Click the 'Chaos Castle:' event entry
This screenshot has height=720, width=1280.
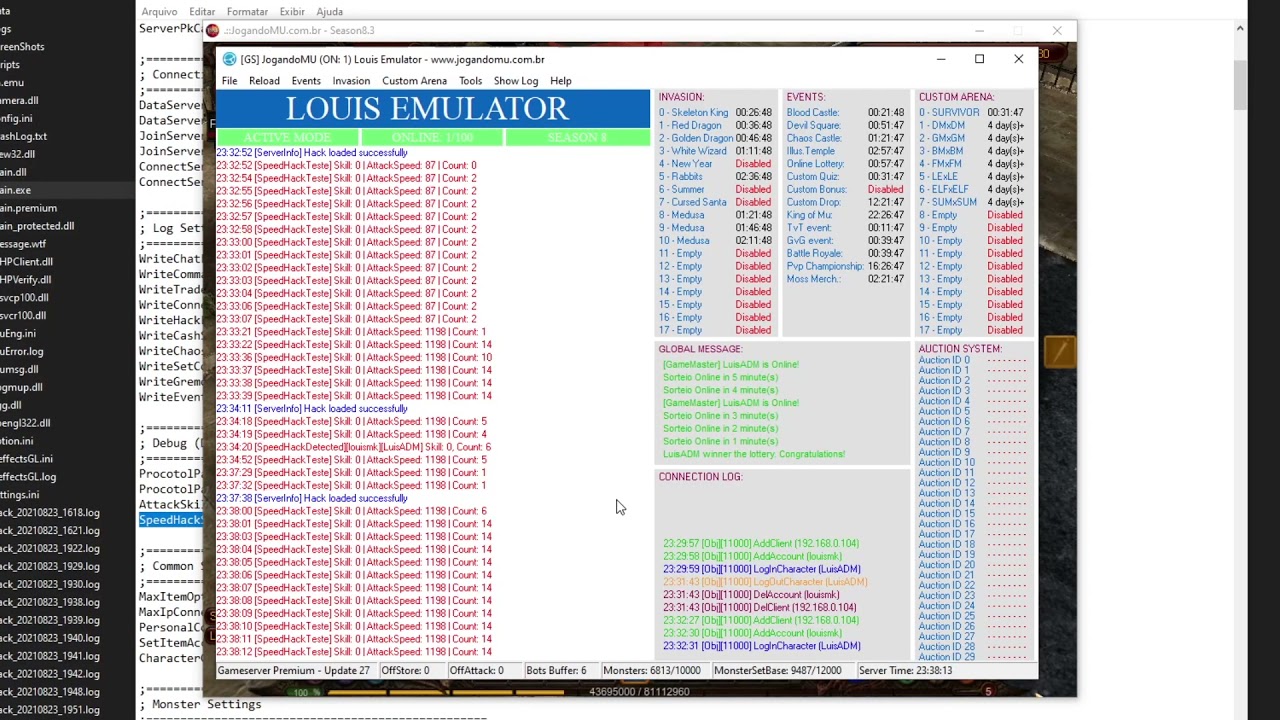(845, 139)
